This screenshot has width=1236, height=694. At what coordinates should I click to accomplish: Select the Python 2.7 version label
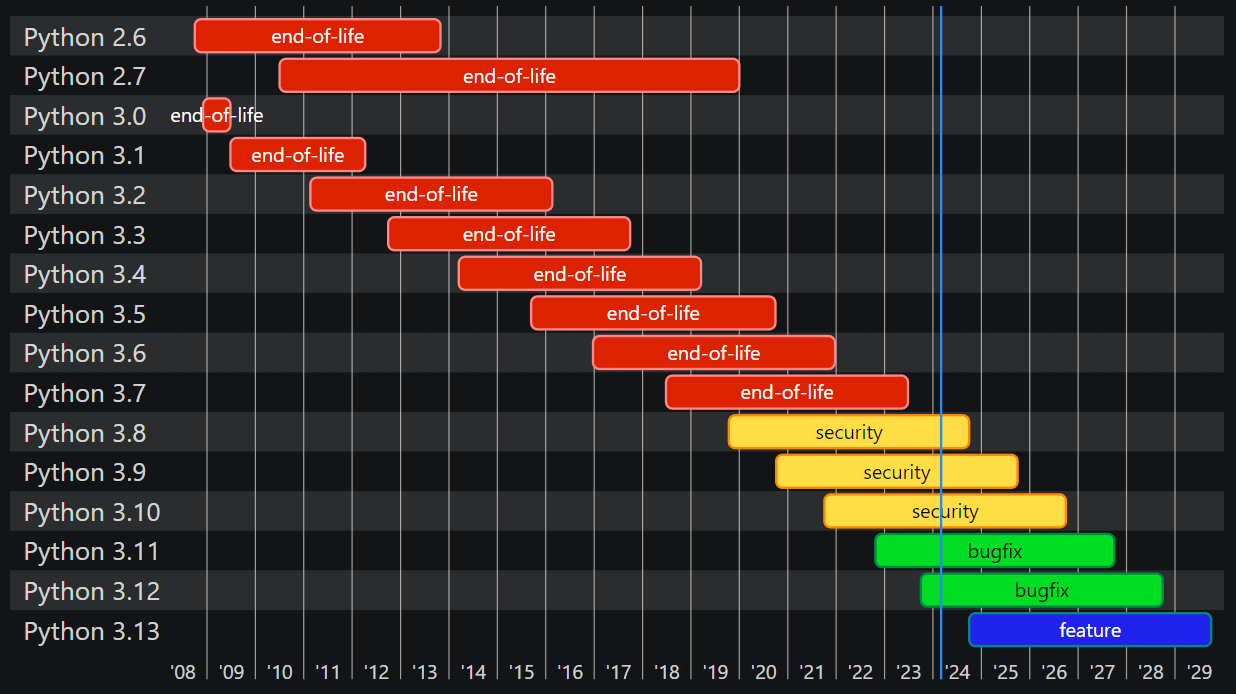tap(85, 77)
